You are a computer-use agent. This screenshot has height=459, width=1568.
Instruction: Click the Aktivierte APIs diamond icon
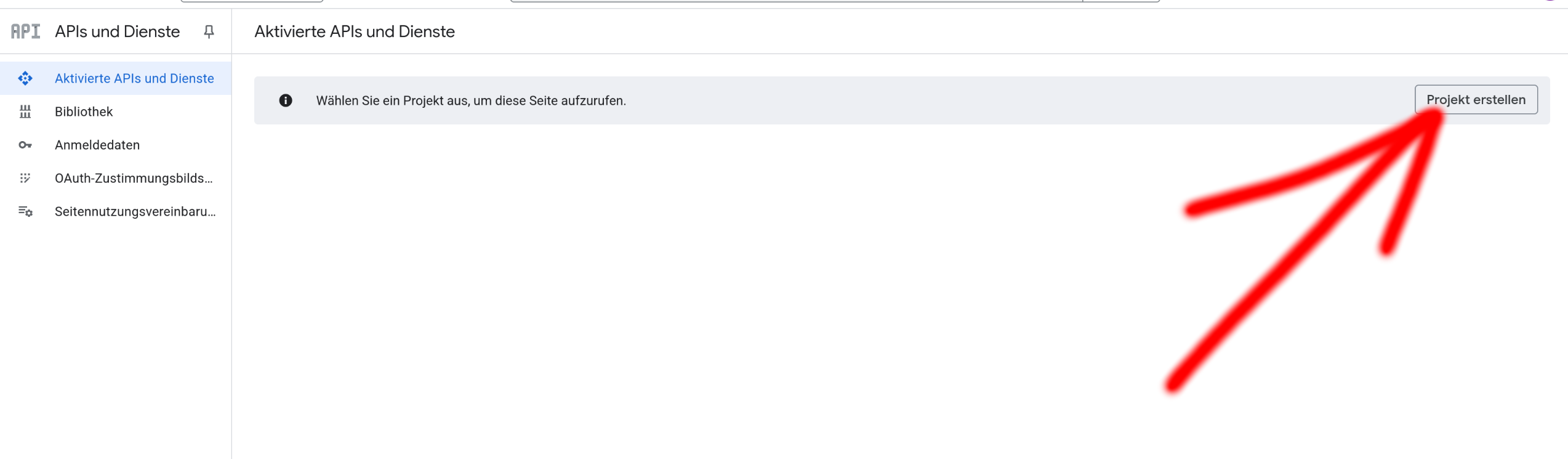coord(25,78)
